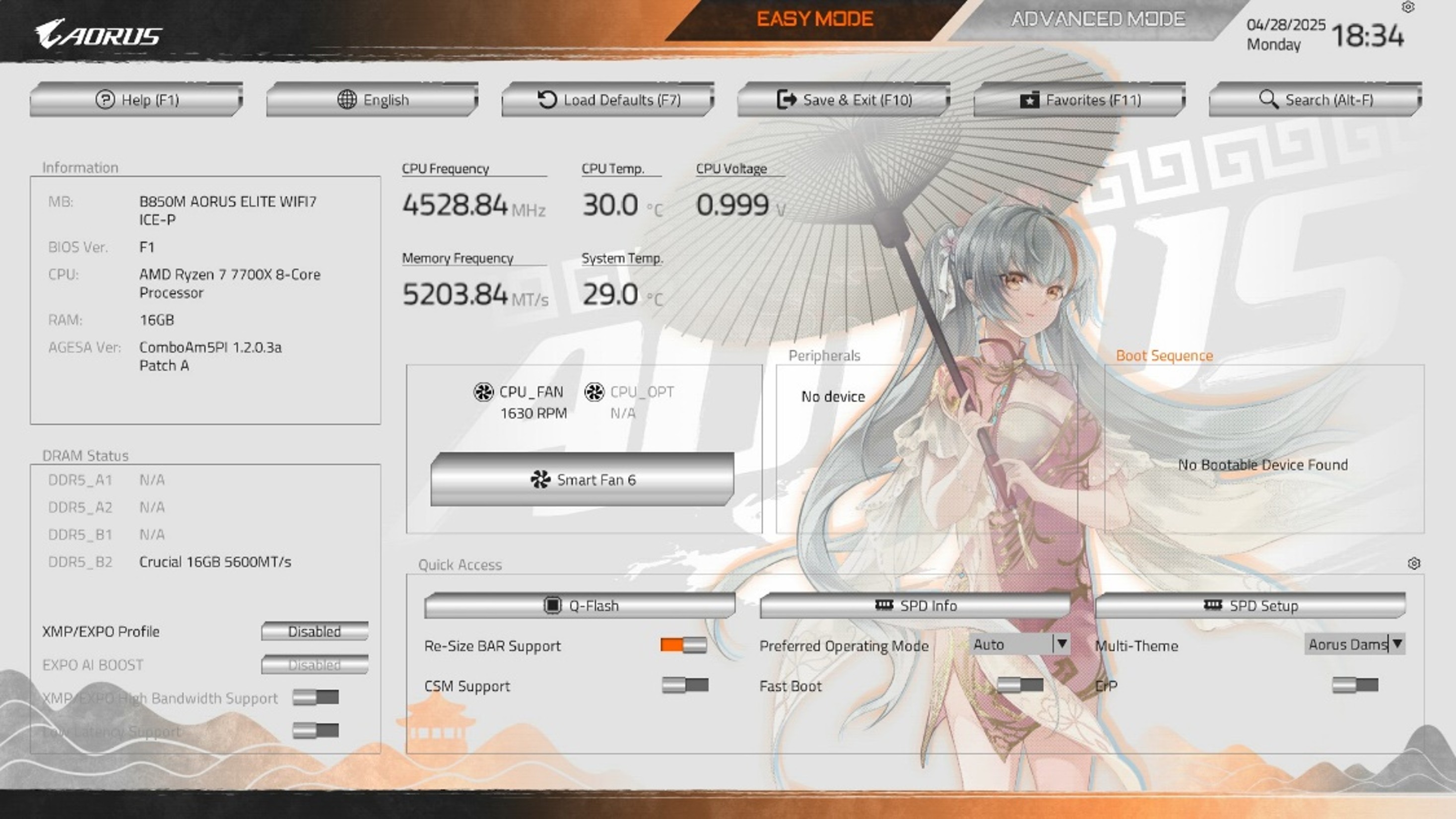Open Favorites (F11)
The height and width of the screenshot is (819, 1456).
(1079, 99)
